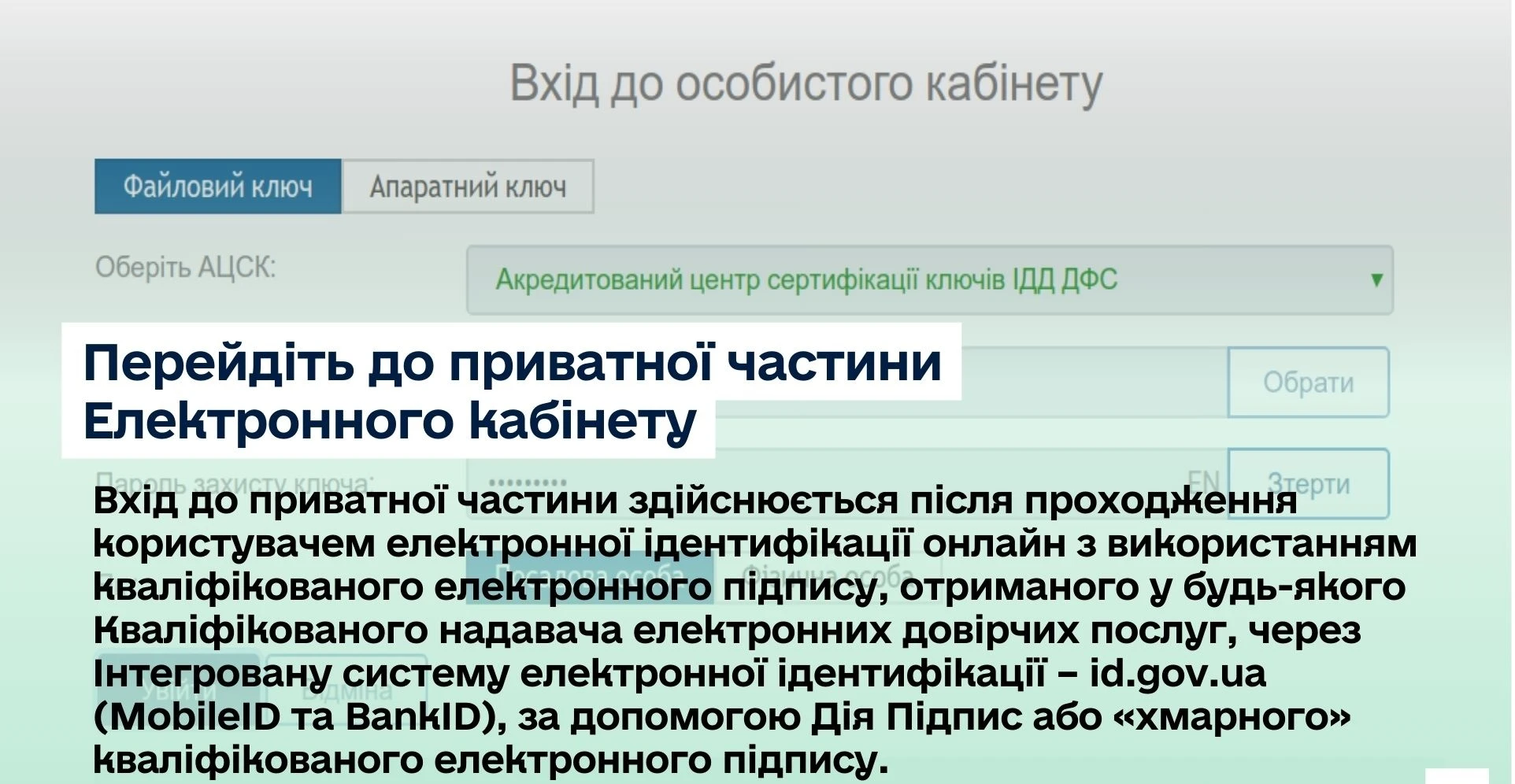Screen dimensions: 1515x784
Task: Click the Вхід до особистого кабінету title
Action: [x=806, y=83]
